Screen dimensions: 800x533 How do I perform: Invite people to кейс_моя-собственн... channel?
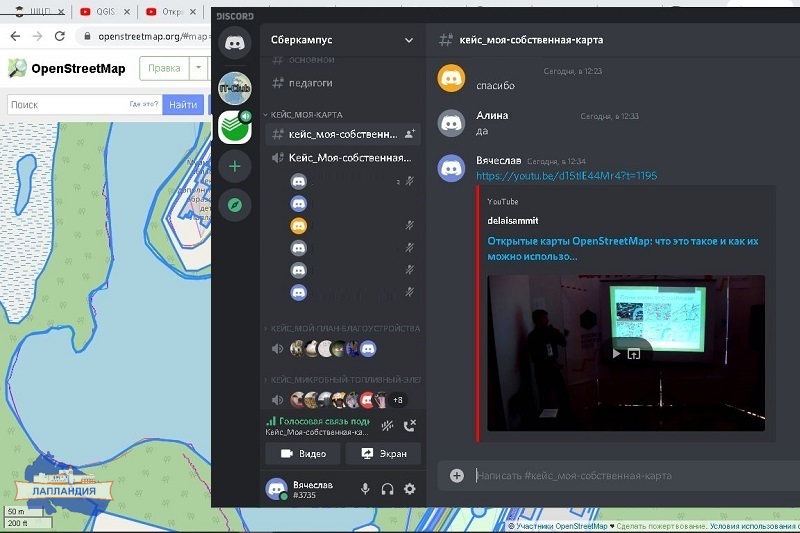point(409,134)
